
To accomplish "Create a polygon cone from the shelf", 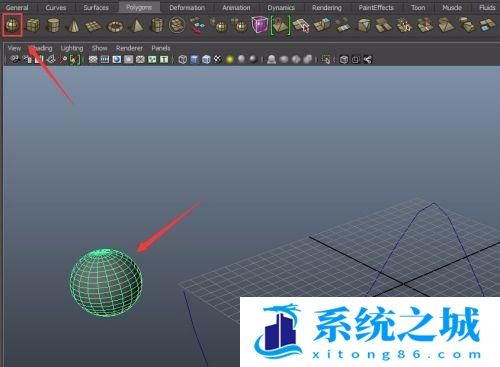I will [73, 26].
